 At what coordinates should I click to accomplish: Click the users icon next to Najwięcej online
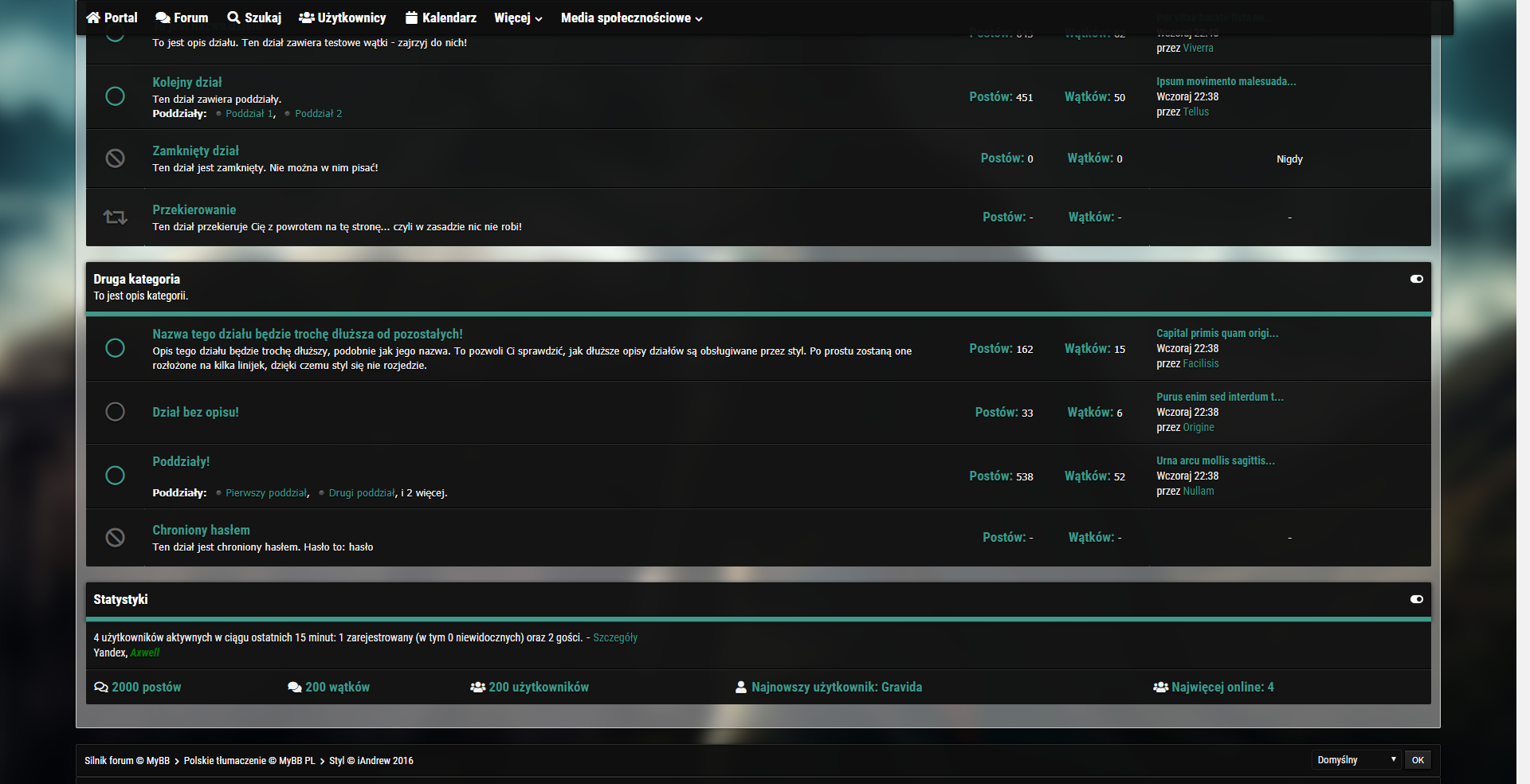click(1160, 687)
